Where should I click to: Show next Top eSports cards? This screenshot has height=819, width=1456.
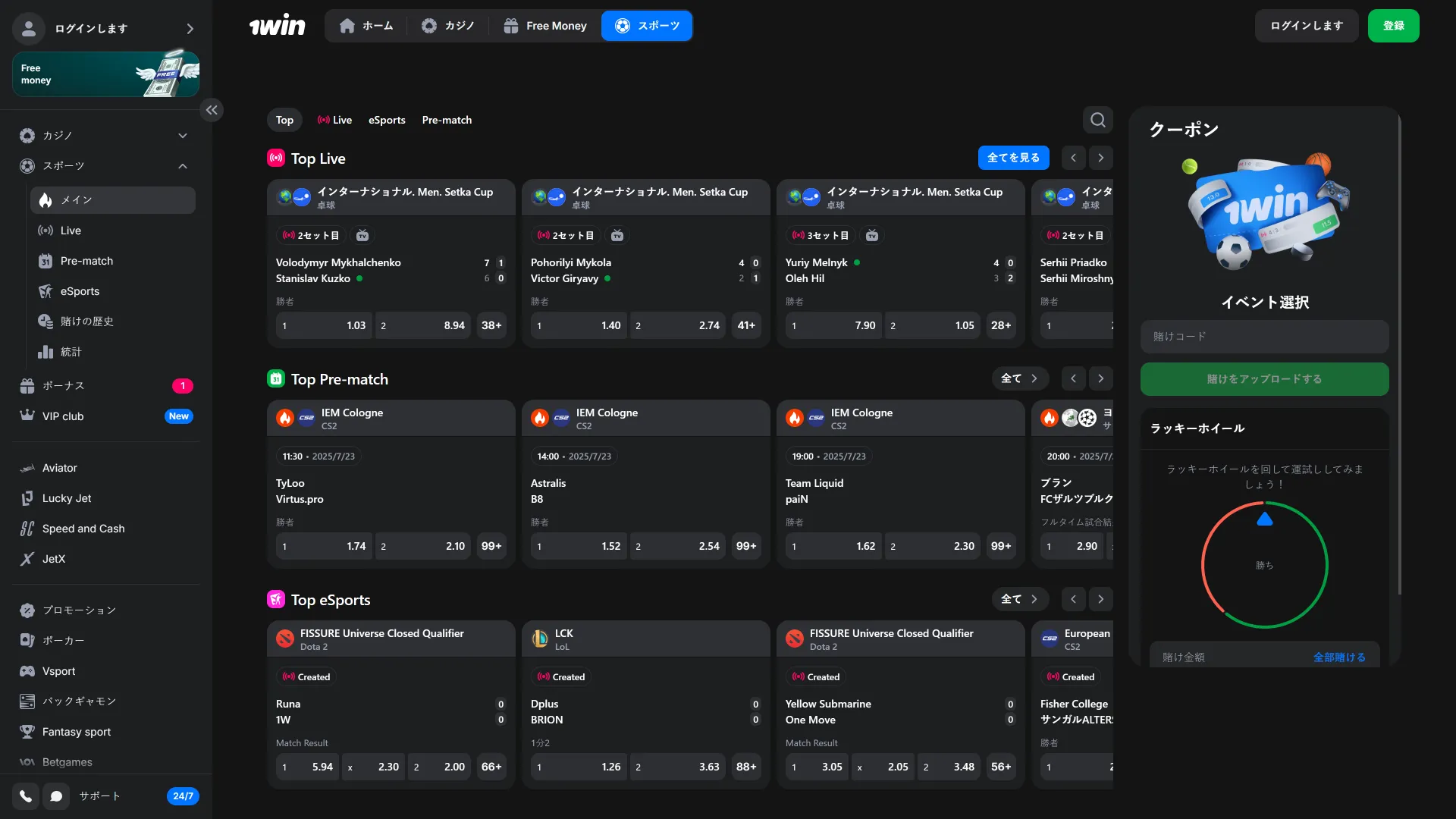pyautogui.click(x=1100, y=599)
